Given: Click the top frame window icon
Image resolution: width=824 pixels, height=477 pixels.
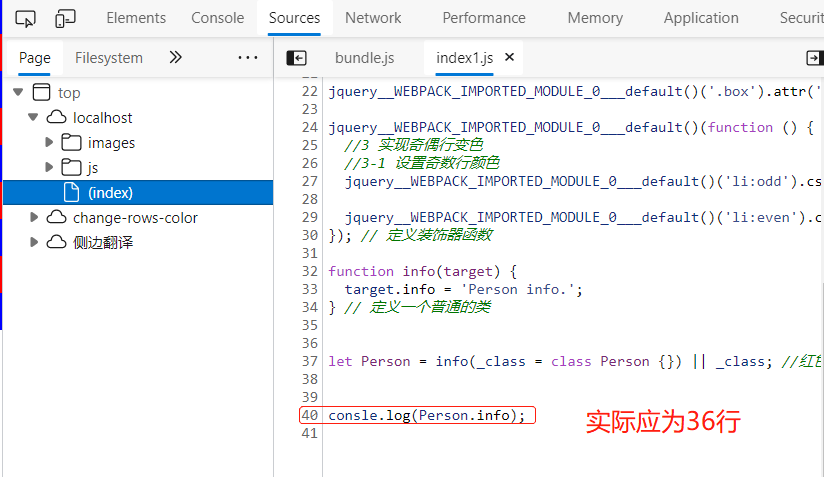Looking at the screenshot, I should click(x=42, y=92).
